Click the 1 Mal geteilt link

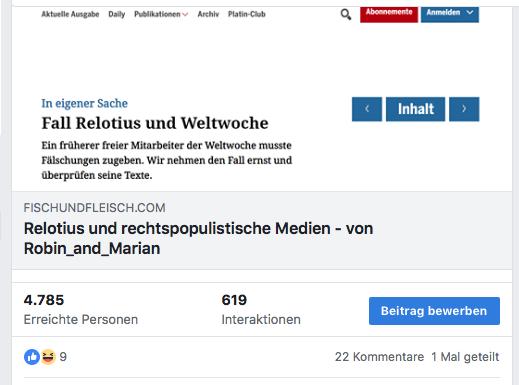[x=465, y=357]
